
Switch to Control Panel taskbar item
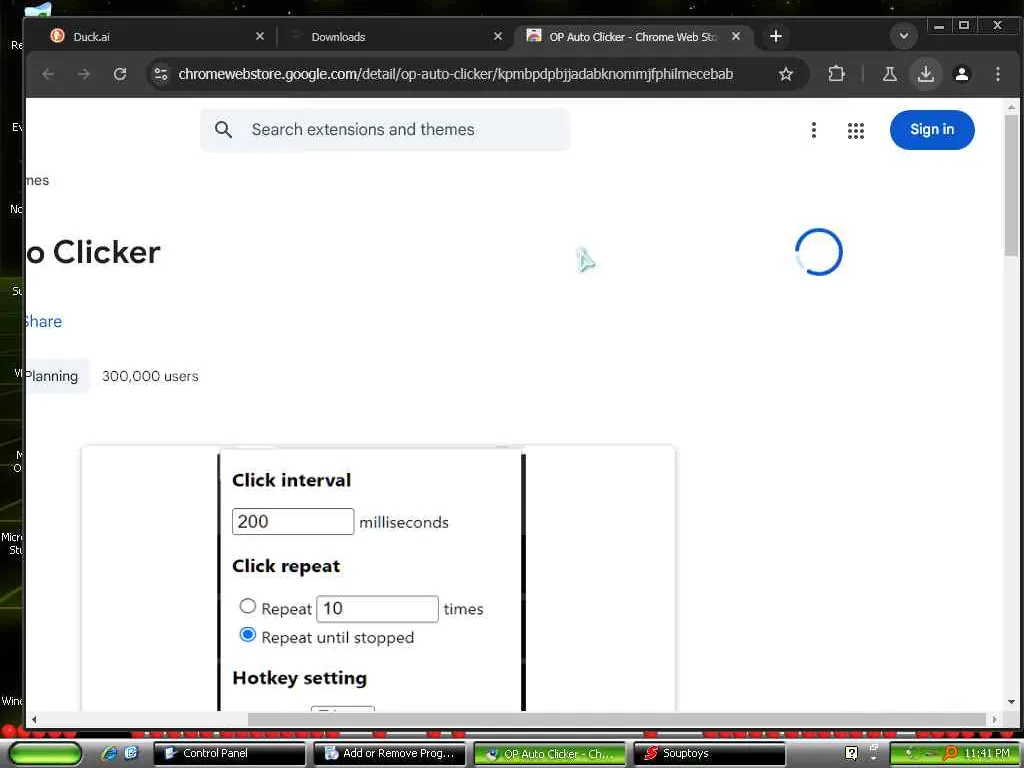pyautogui.click(x=229, y=753)
